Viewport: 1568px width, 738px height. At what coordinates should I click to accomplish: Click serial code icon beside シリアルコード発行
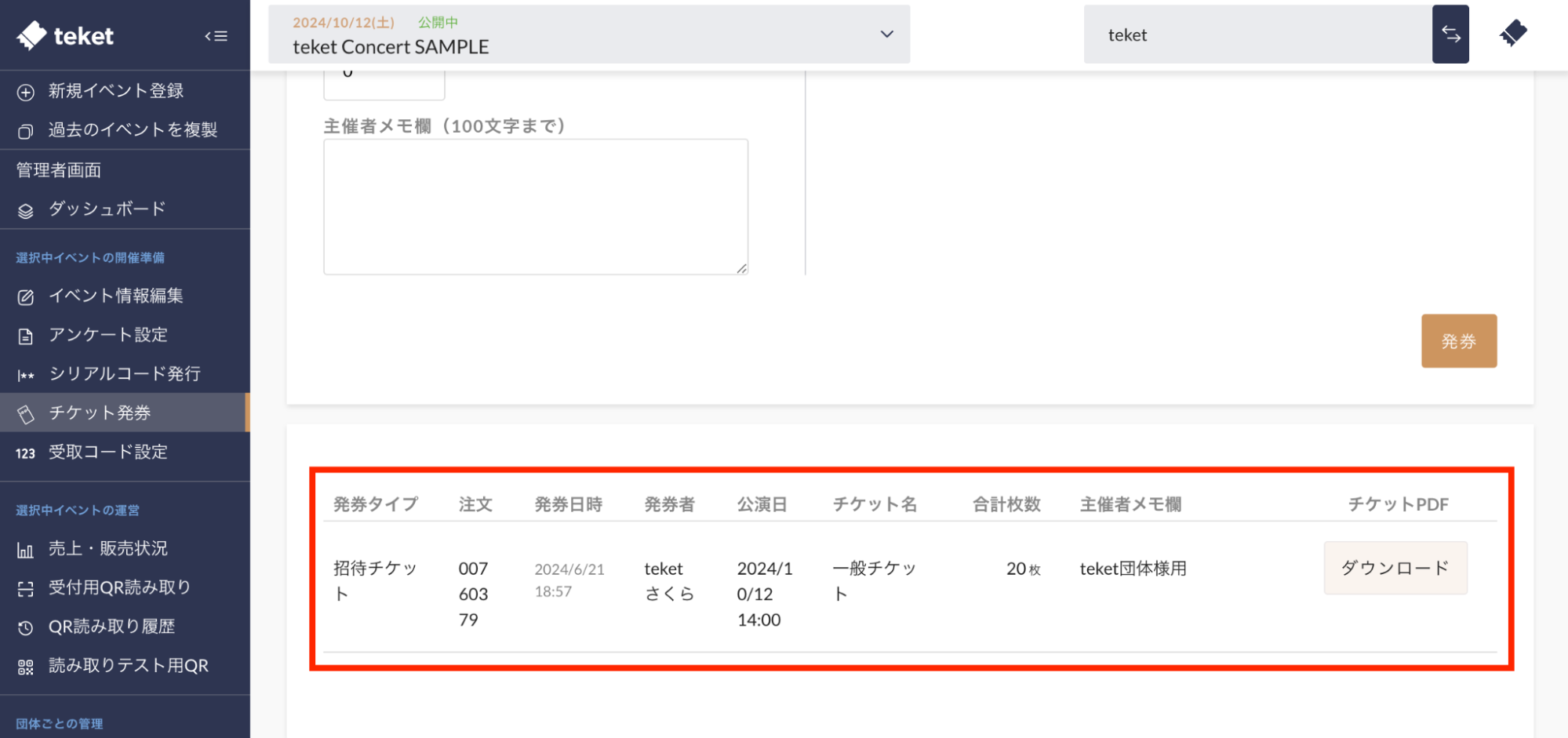click(26, 375)
